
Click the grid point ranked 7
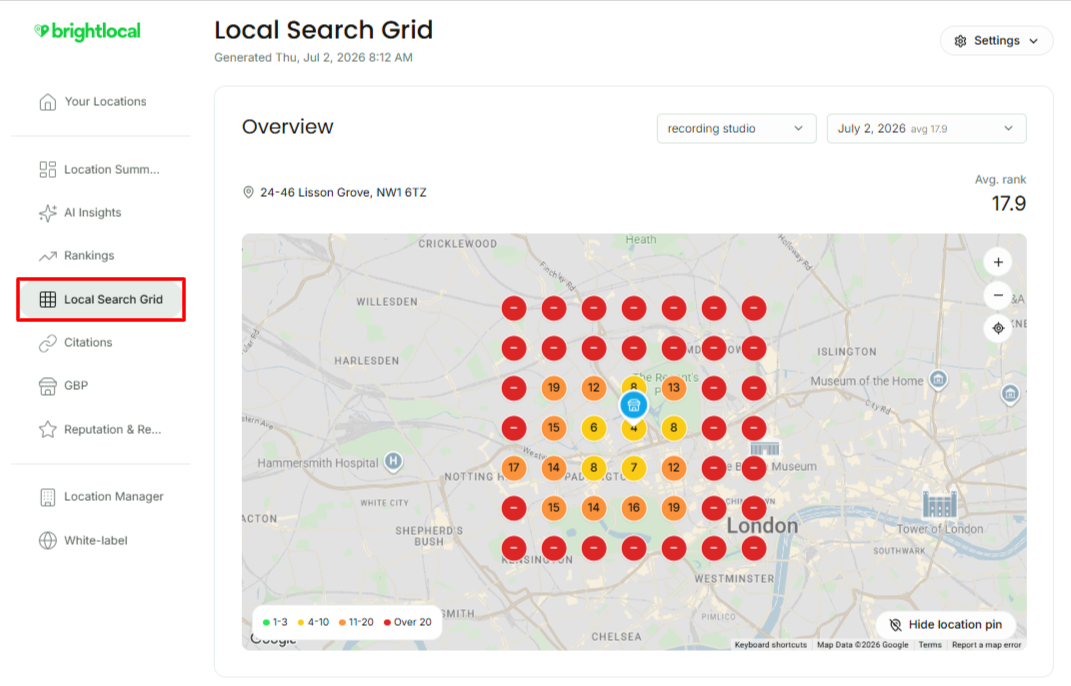[x=634, y=468]
